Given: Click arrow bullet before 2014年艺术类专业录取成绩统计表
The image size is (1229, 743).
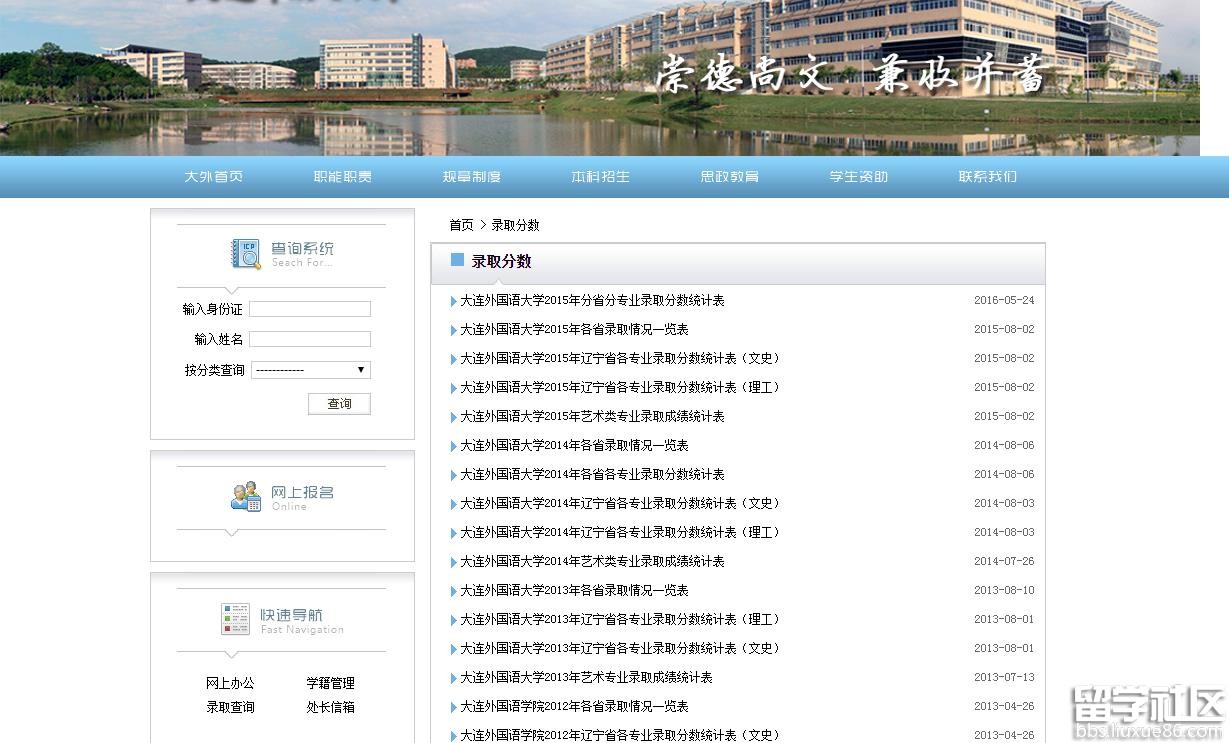Looking at the screenshot, I should pos(453,562).
